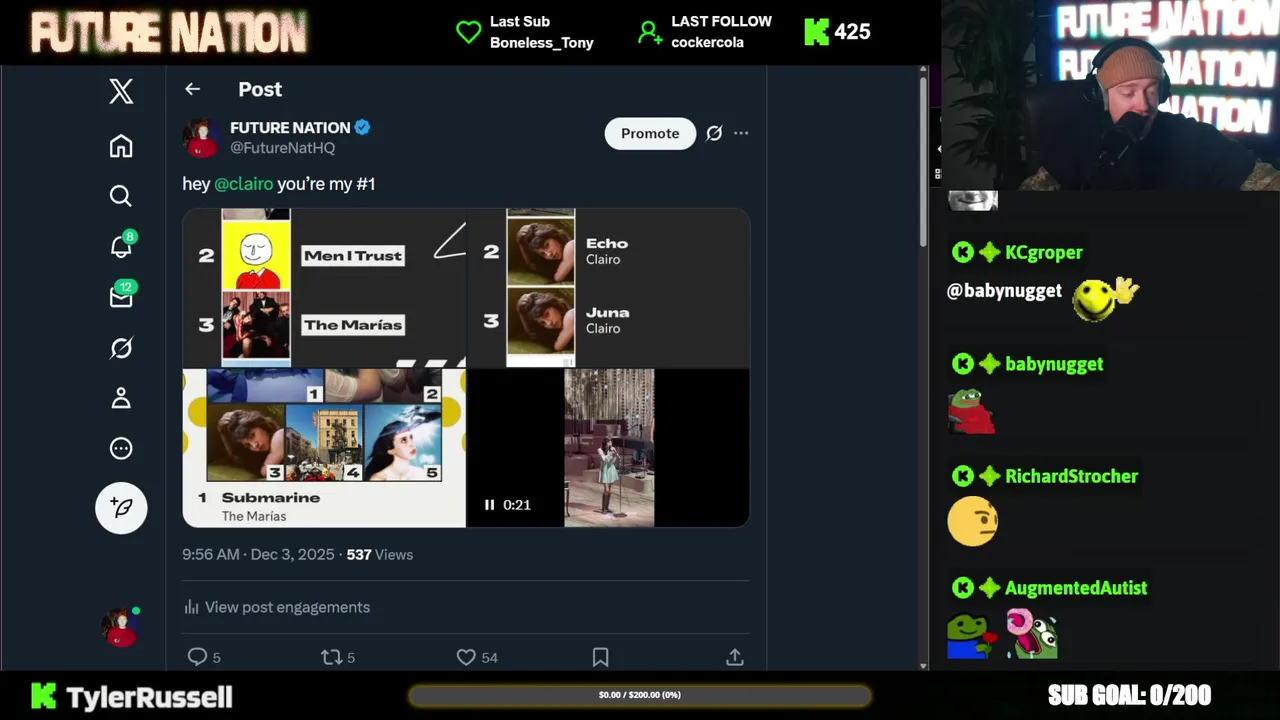Open the Men I Trust image
The image size is (1280, 720).
[x=324, y=288]
